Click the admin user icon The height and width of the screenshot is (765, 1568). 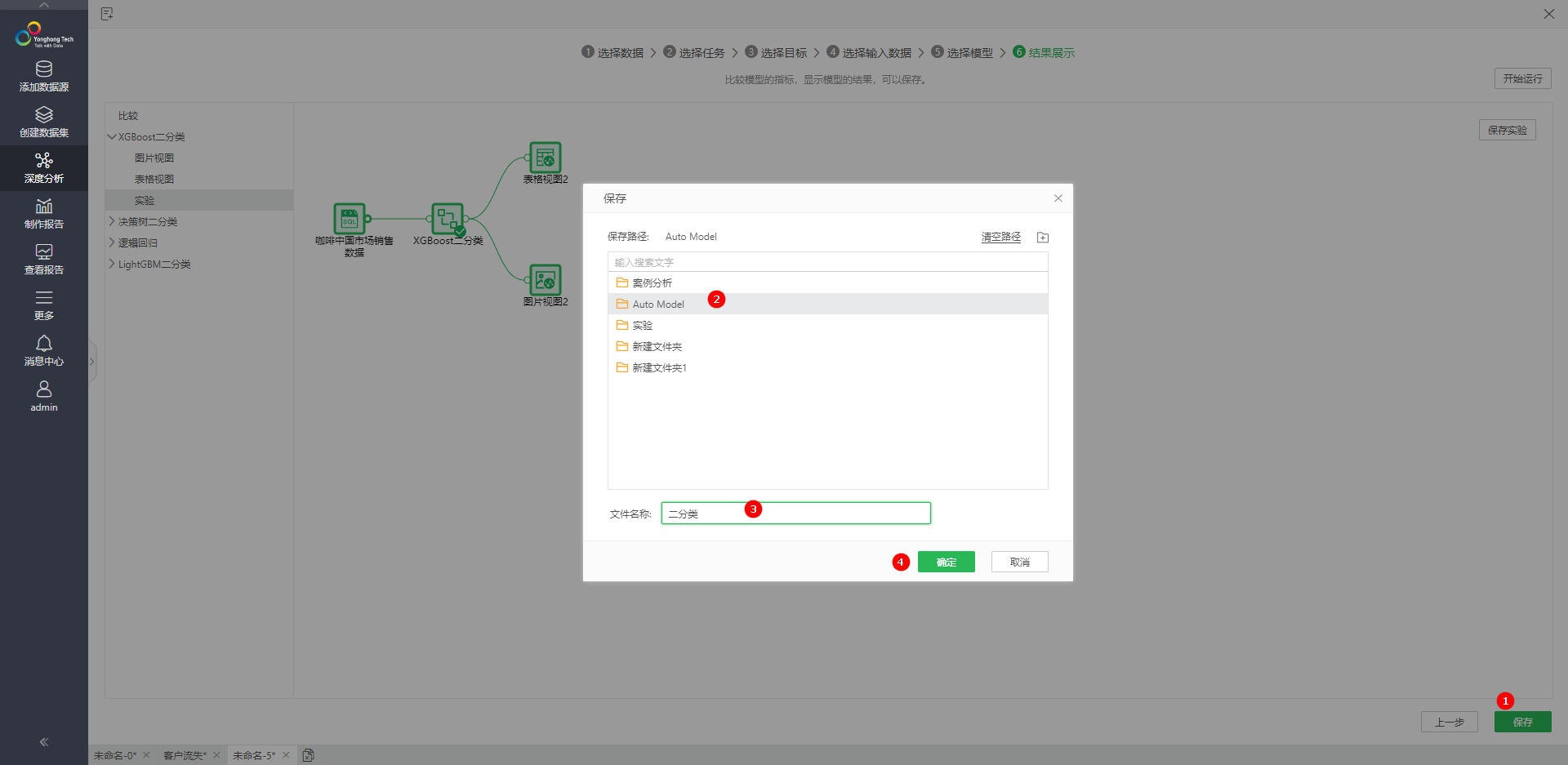tap(44, 389)
